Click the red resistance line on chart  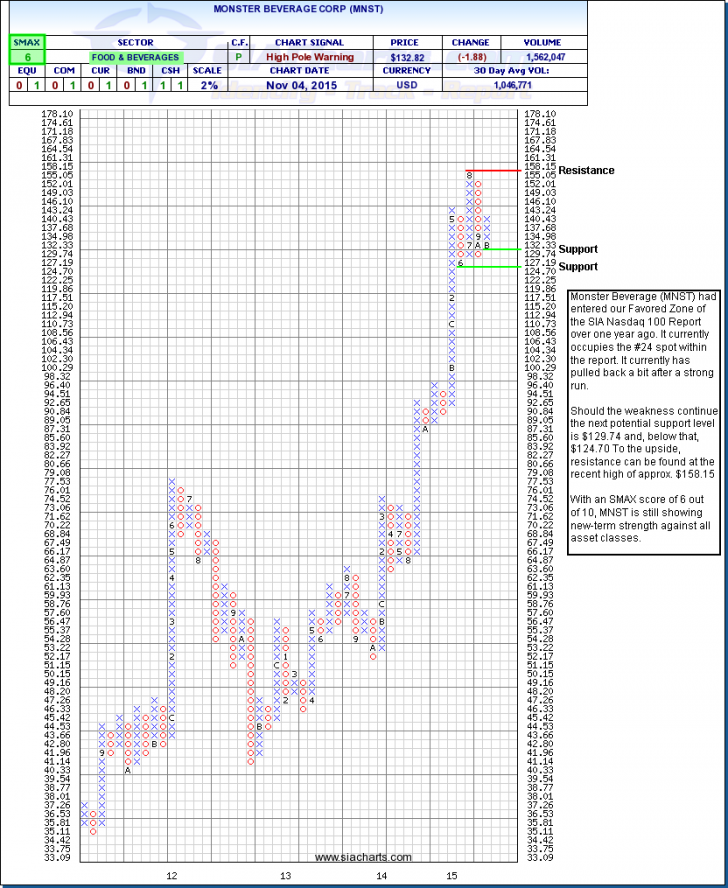tap(492, 170)
